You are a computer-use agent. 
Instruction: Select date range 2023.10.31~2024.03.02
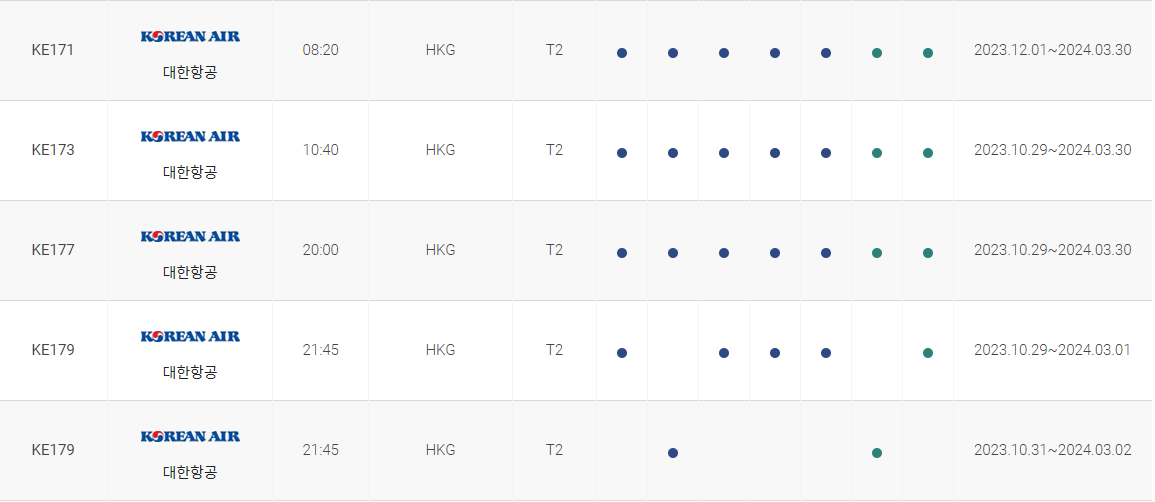point(1053,450)
